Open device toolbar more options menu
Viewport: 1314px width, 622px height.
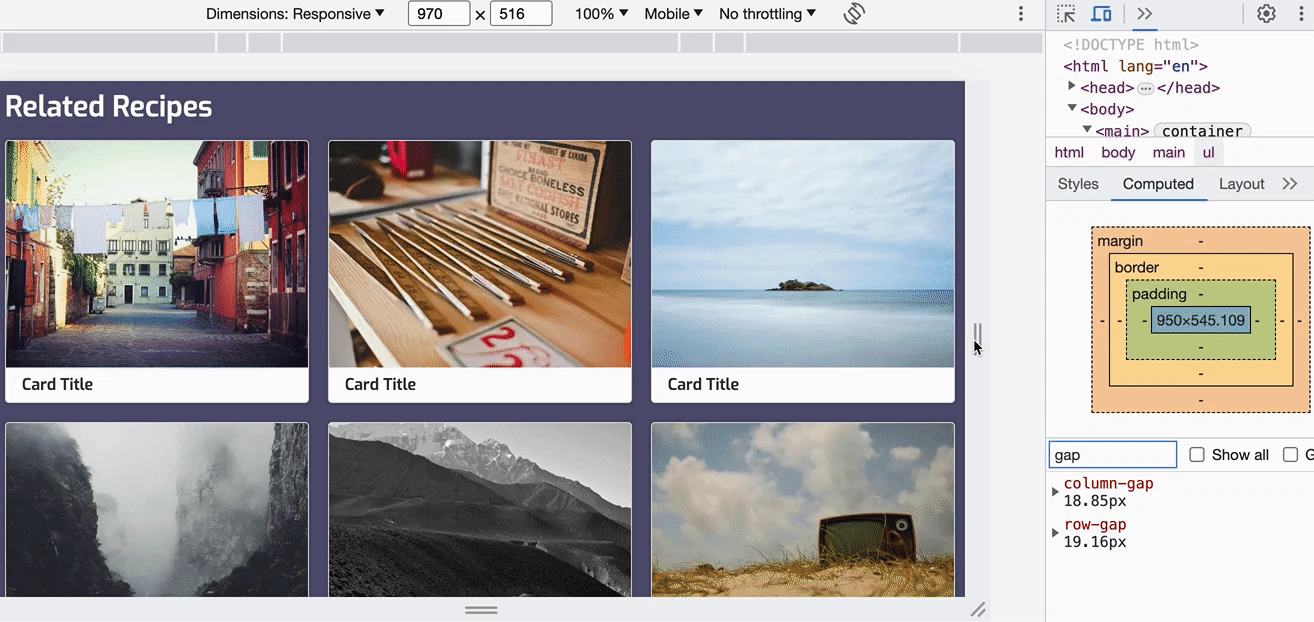click(x=1021, y=14)
